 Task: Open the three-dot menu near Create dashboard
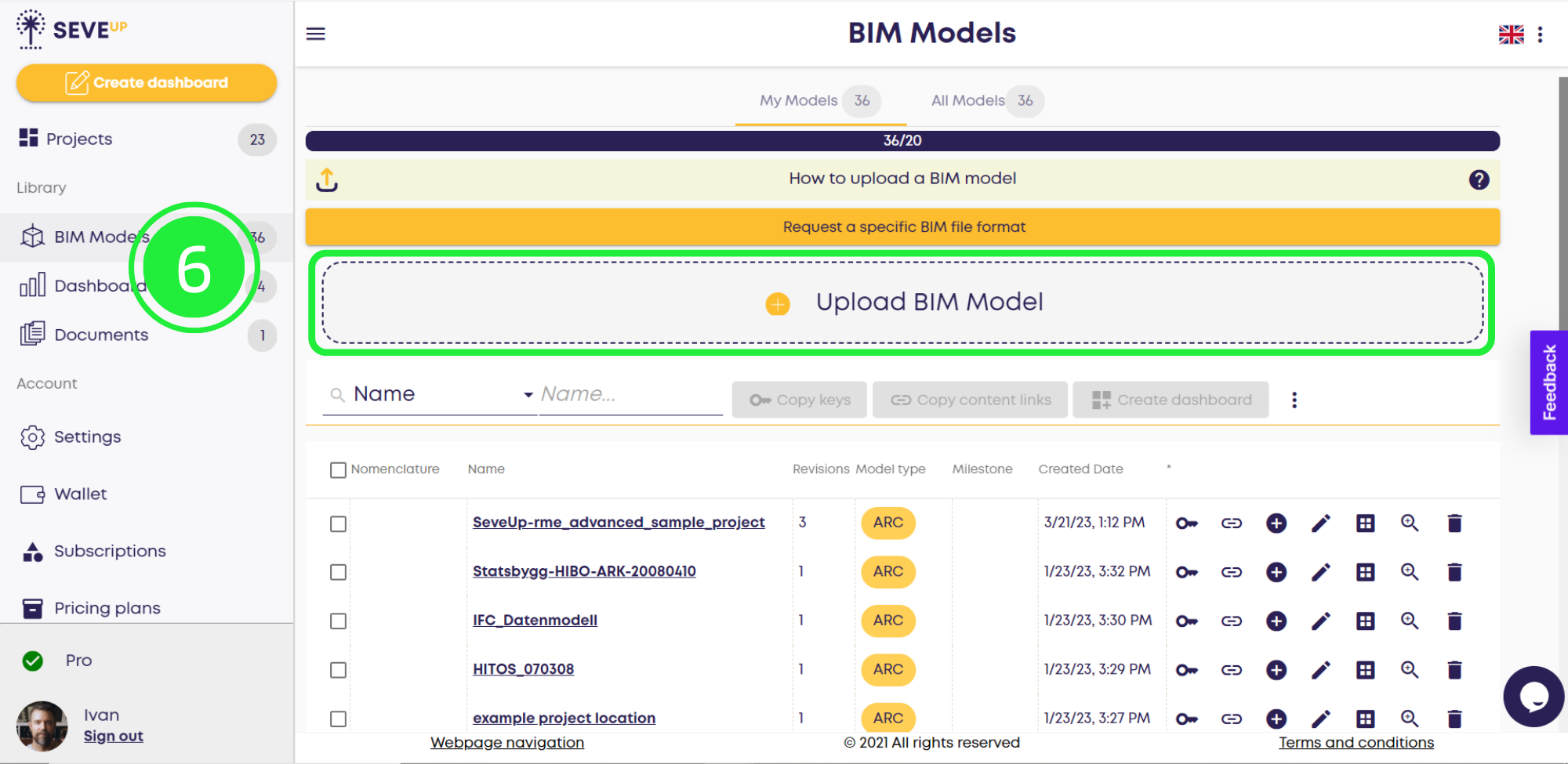(x=1294, y=400)
